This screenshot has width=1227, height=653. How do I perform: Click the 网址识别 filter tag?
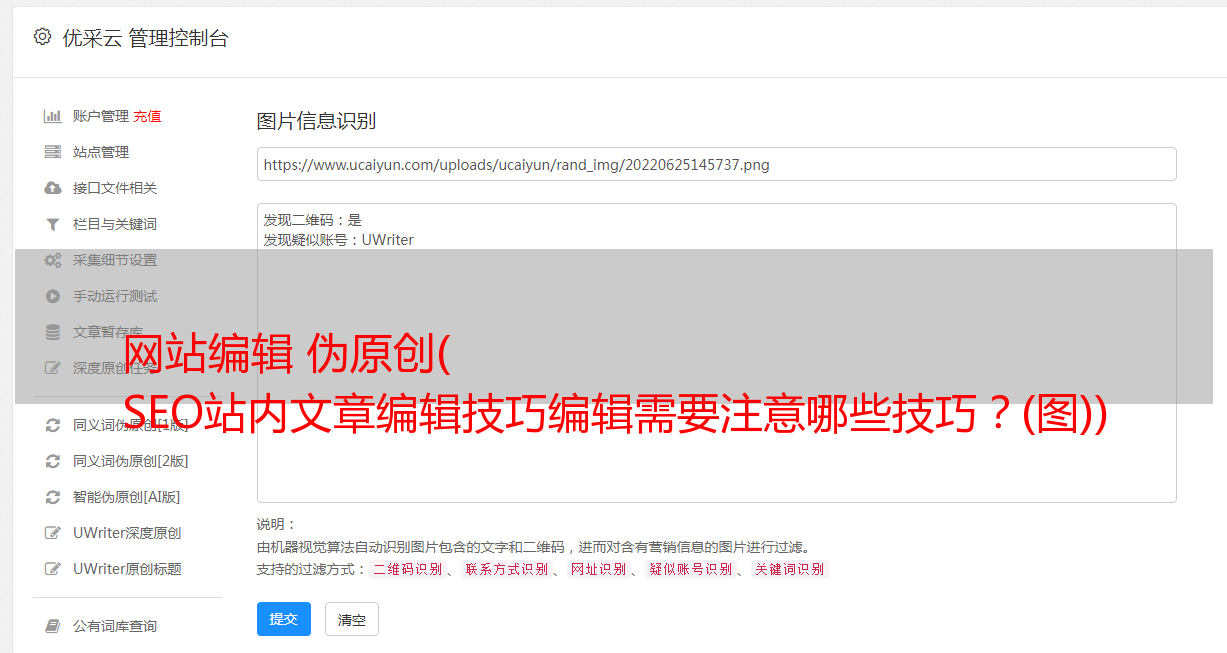pyautogui.click(x=598, y=569)
